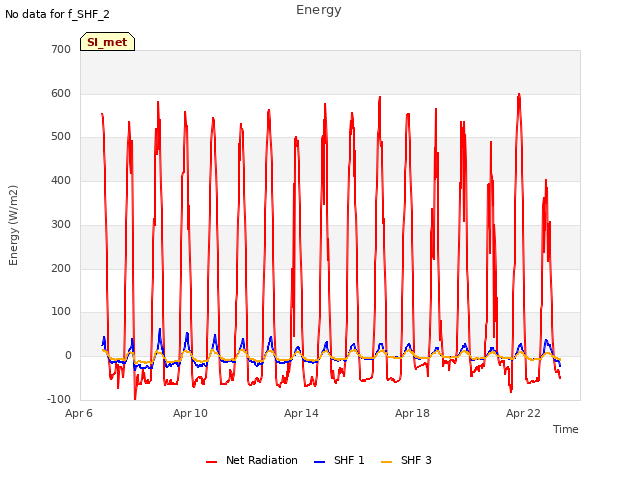Click the Apr 22 tick label
This screenshot has height=480, width=640.
[523, 413]
